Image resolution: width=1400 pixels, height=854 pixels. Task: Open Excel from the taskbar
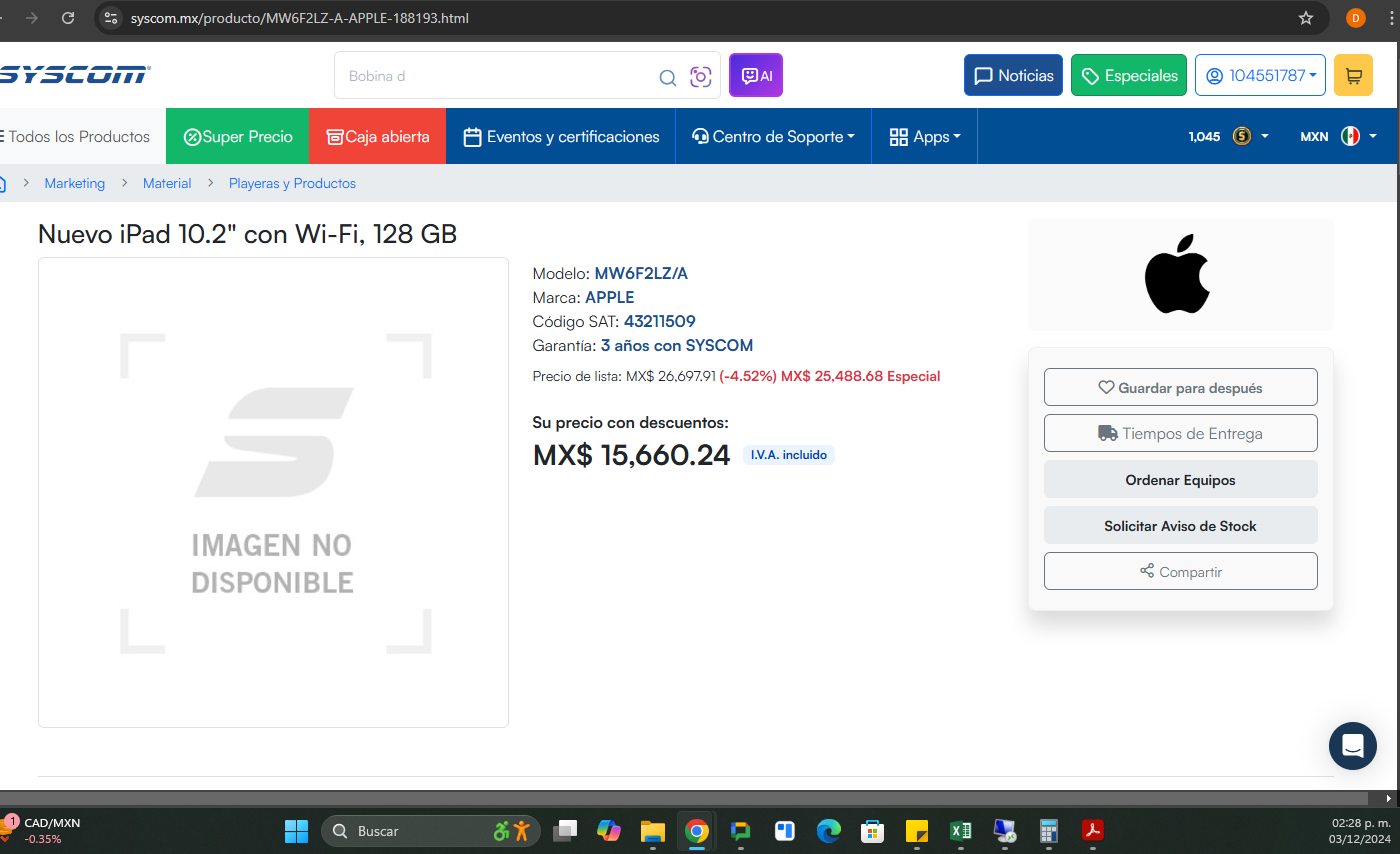point(961,831)
